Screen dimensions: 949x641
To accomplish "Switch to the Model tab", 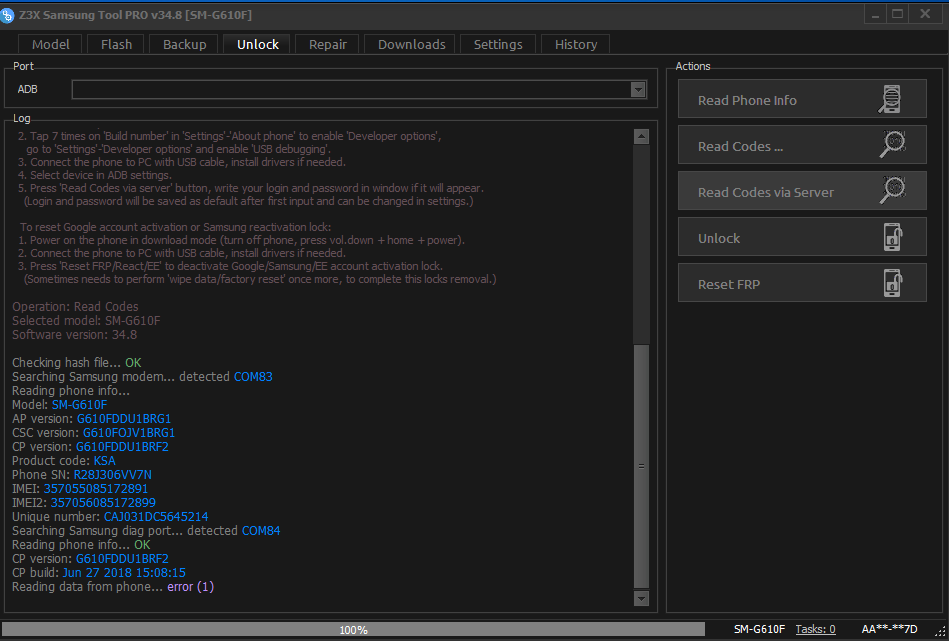I will point(50,44).
